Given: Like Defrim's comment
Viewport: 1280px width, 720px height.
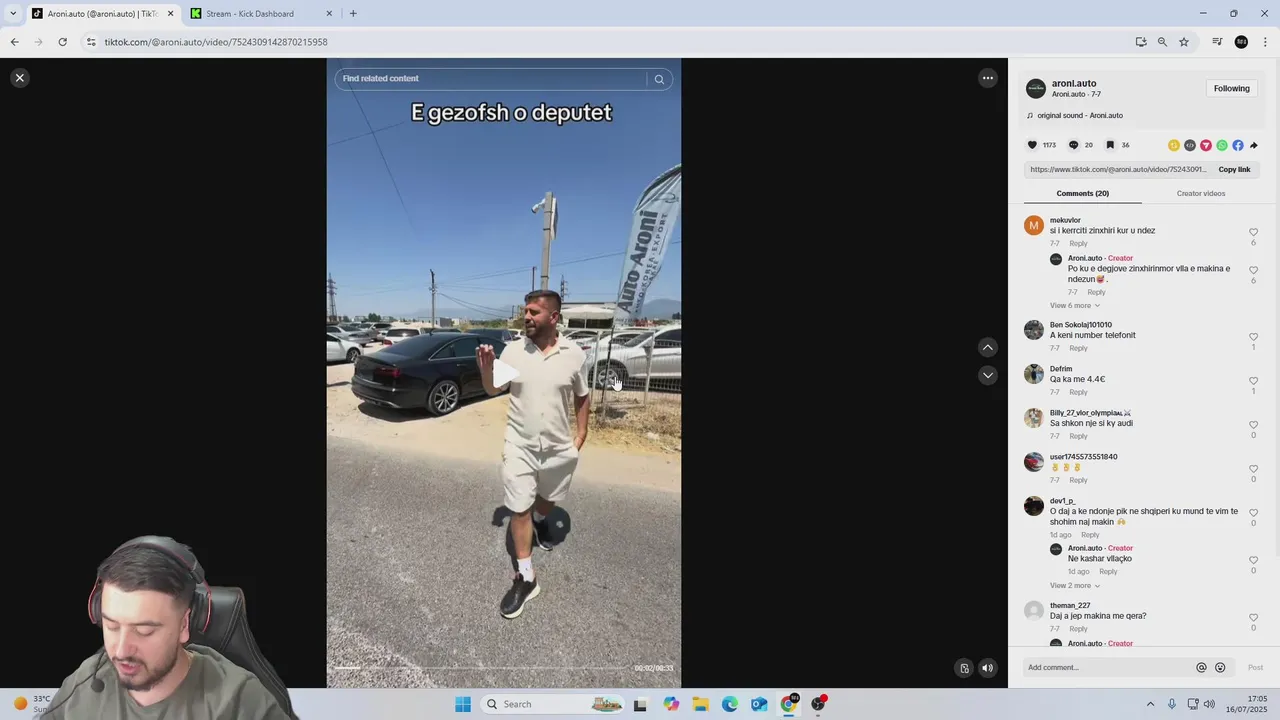Looking at the screenshot, I should (1253, 381).
